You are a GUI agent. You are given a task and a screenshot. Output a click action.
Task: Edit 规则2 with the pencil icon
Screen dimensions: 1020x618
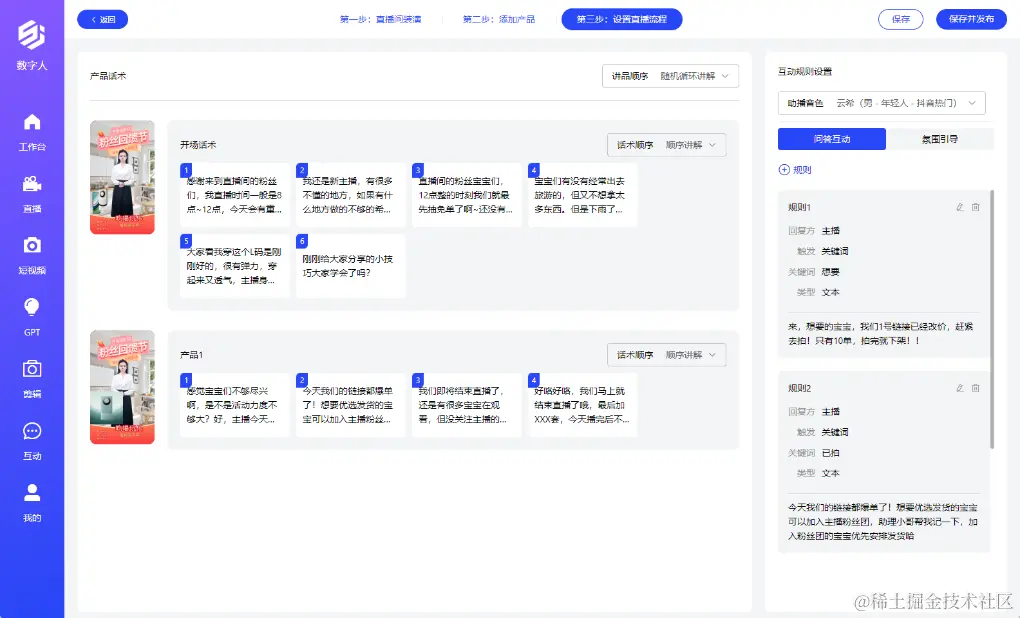(x=960, y=388)
